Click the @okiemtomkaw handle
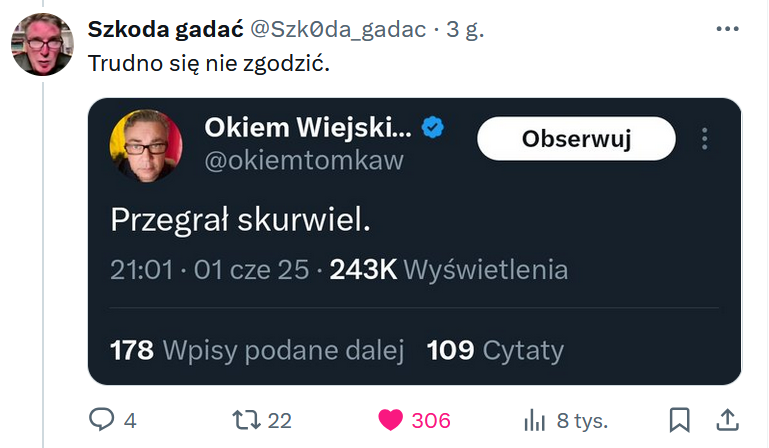The height and width of the screenshot is (448, 769). click(x=304, y=160)
